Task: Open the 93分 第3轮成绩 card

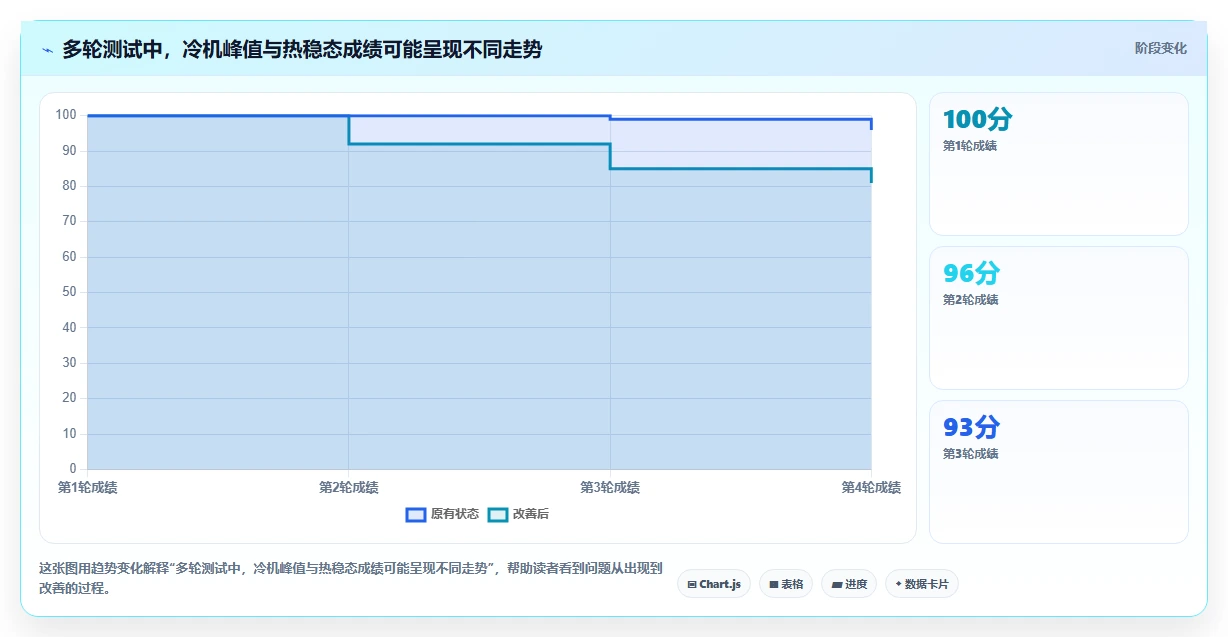Action: pyautogui.click(x=1059, y=472)
